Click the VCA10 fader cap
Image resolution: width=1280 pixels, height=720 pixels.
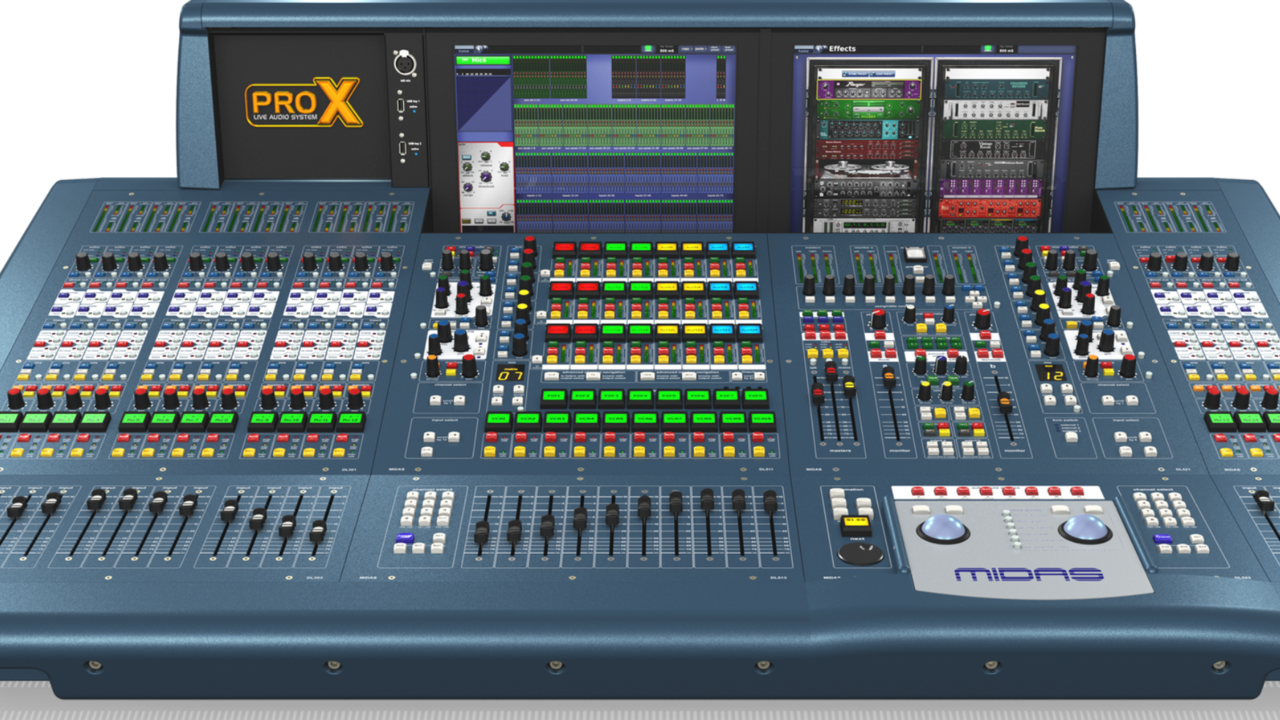pyautogui.click(x=770, y=500)
